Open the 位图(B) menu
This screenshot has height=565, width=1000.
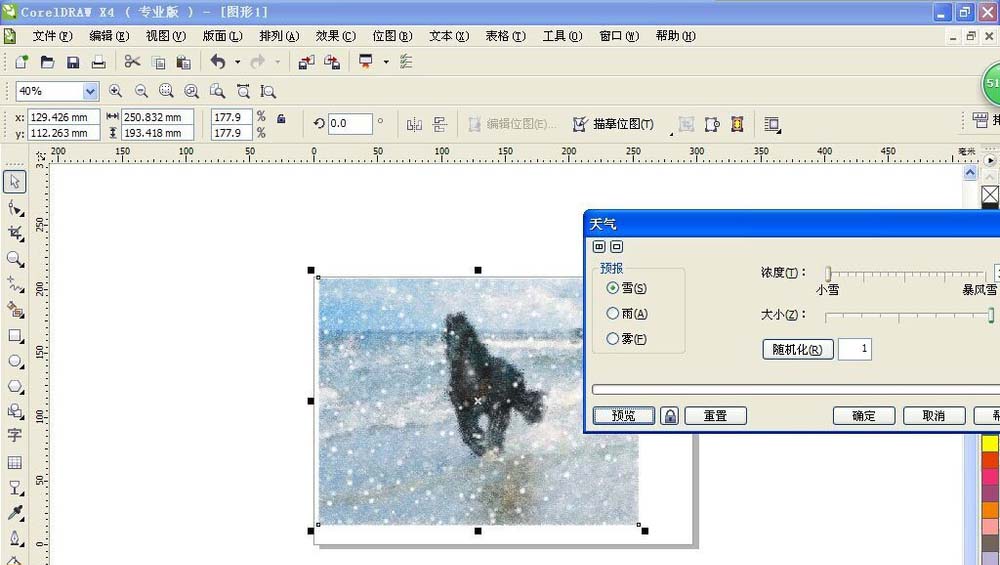pyautogui.click(x=391, y=36)
